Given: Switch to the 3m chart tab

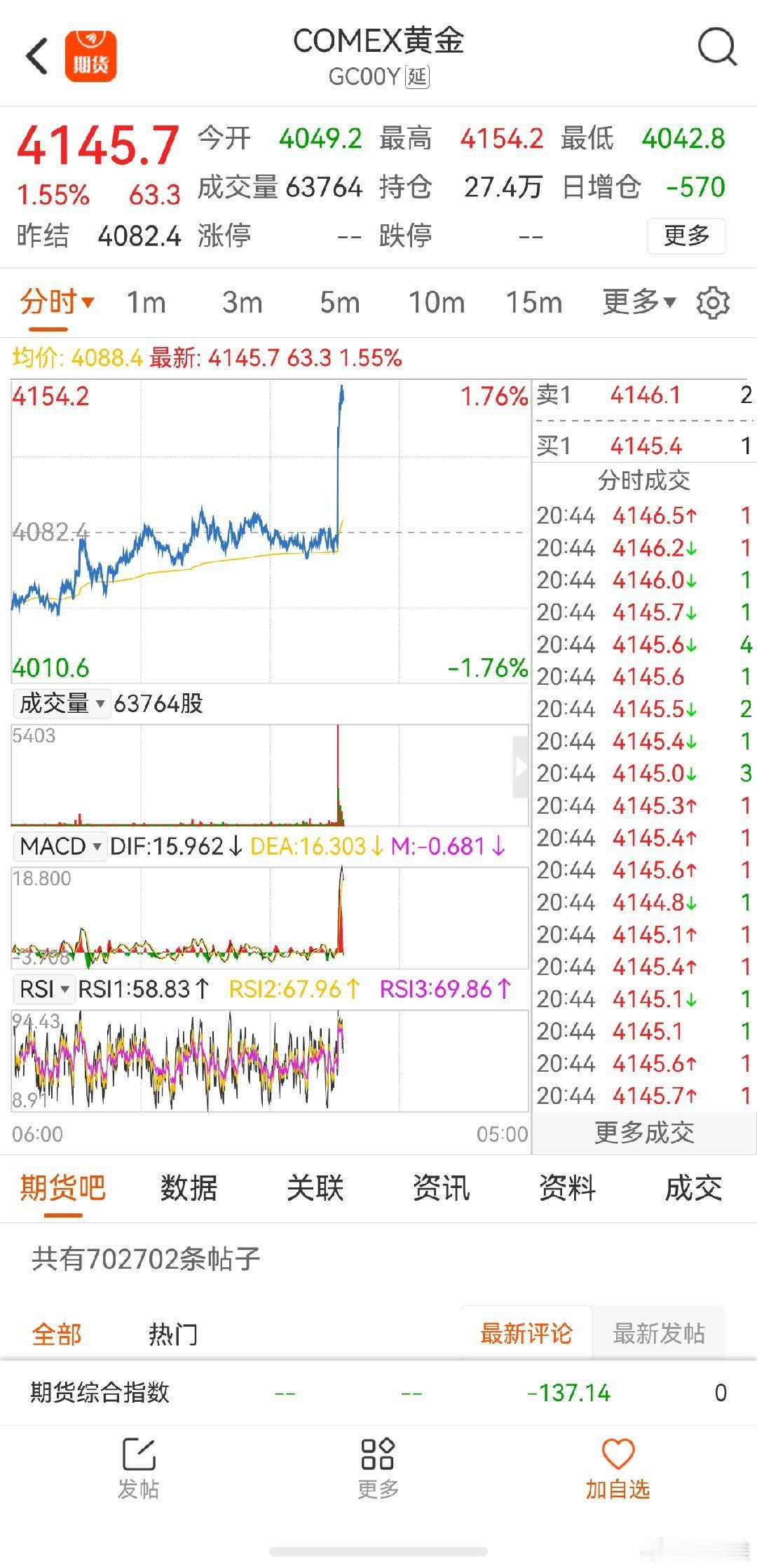Looking at the screenshot, I should [x=243, y=303].
